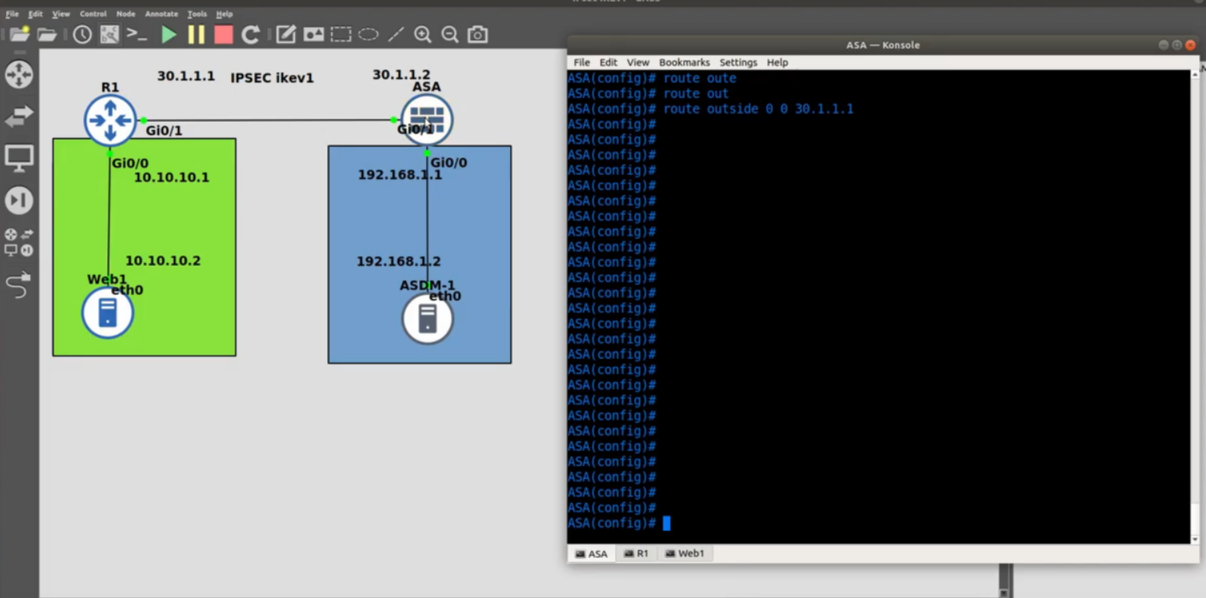
Task: Select the Draw a rectangle tool
Action: click(x=341, y=35)
